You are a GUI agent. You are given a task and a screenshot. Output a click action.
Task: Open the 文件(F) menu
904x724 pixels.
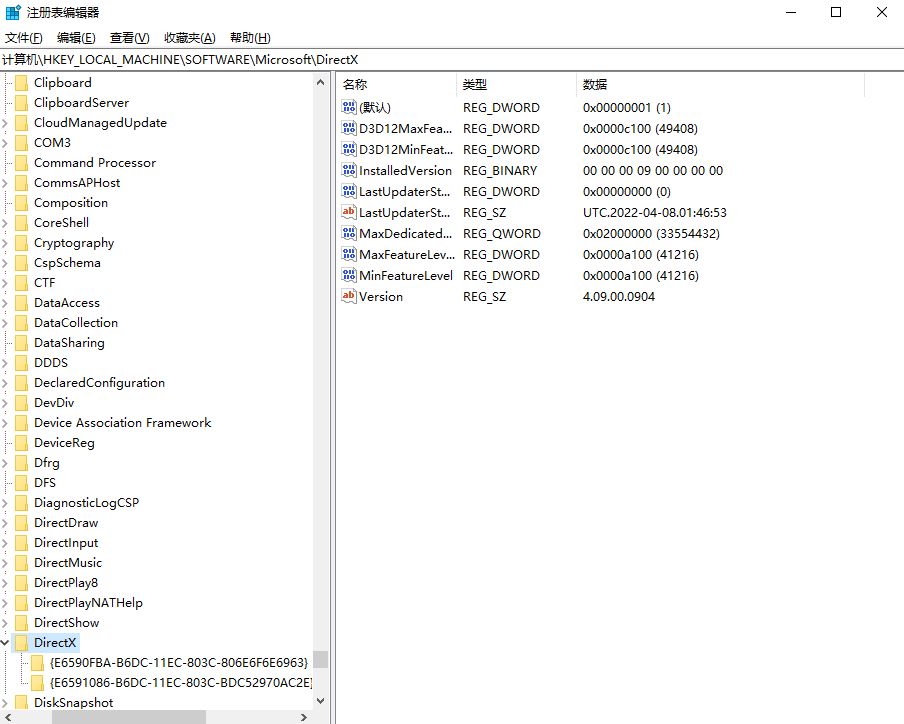pyautogui.click(x=24, y=37)
